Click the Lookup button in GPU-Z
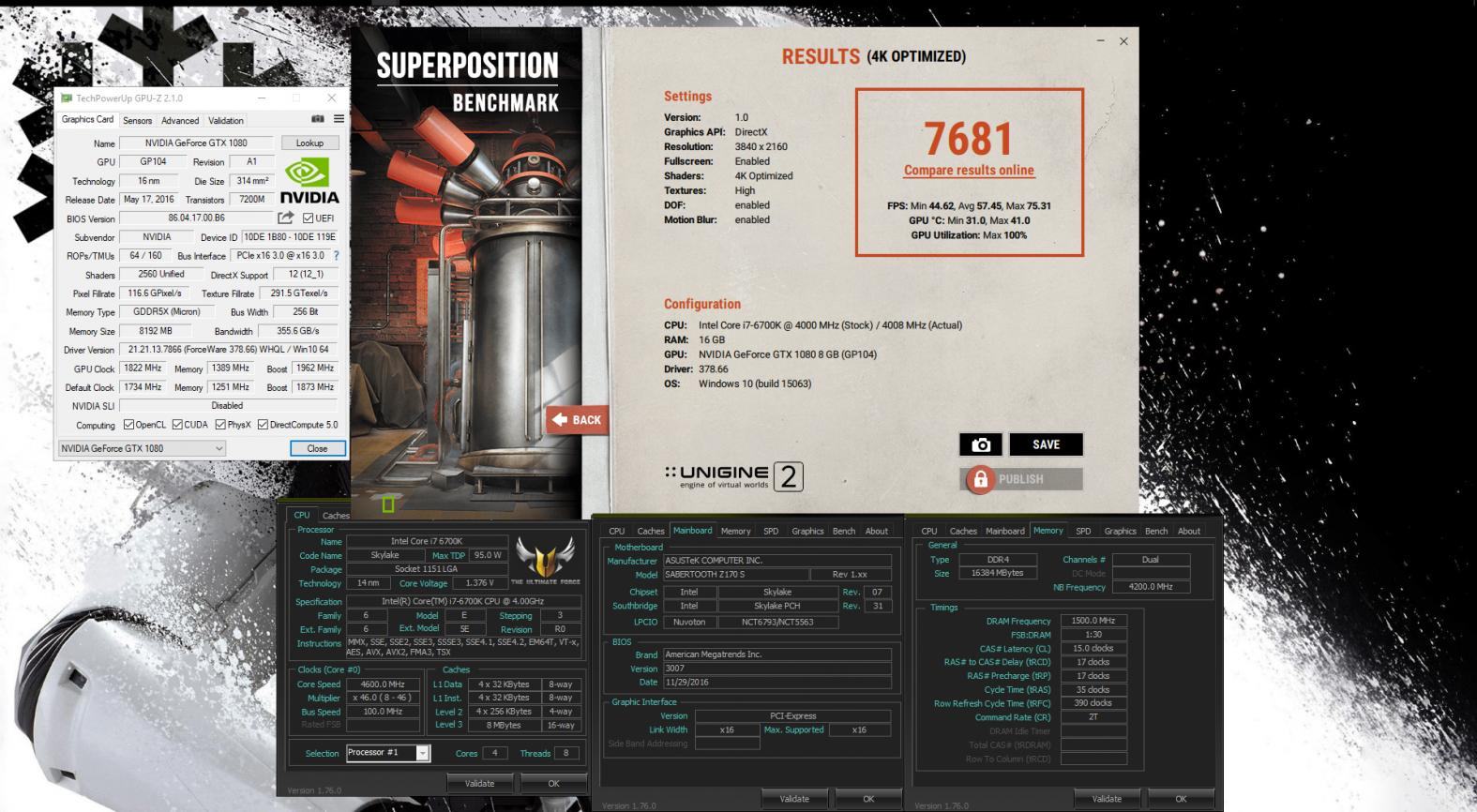The height and width of the screenshot is (812, 1477). (309, 143)
